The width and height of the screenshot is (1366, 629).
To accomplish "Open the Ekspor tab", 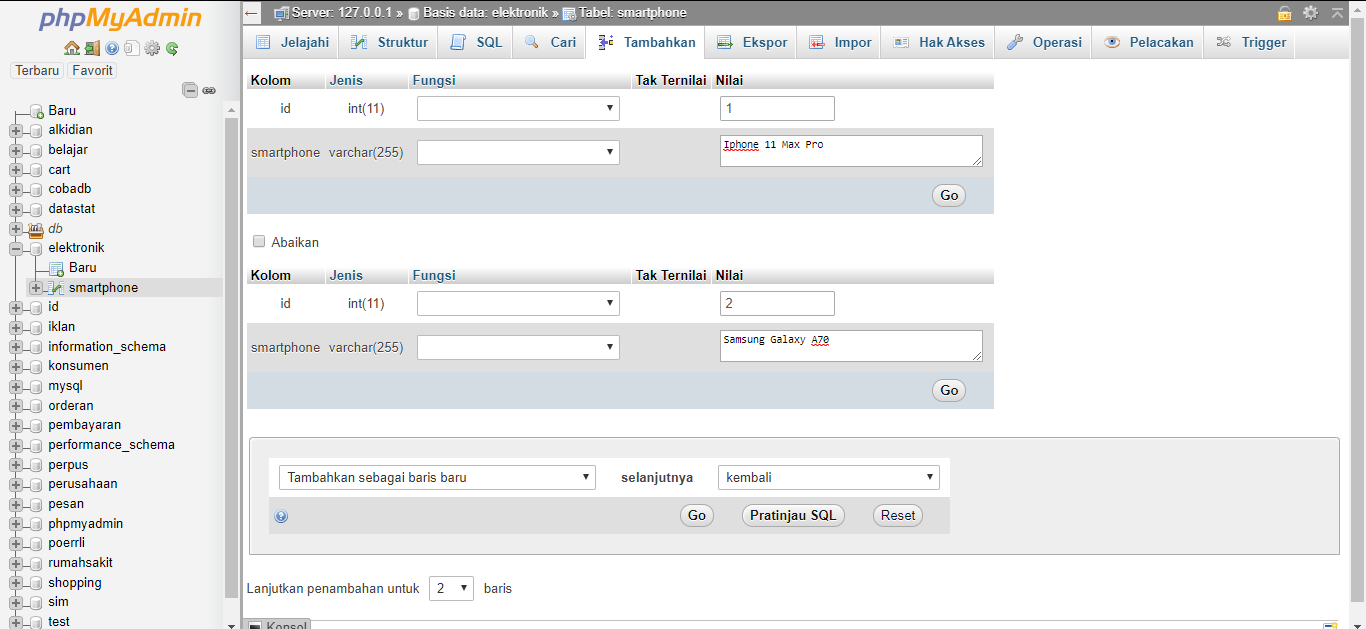I will 751,43.
